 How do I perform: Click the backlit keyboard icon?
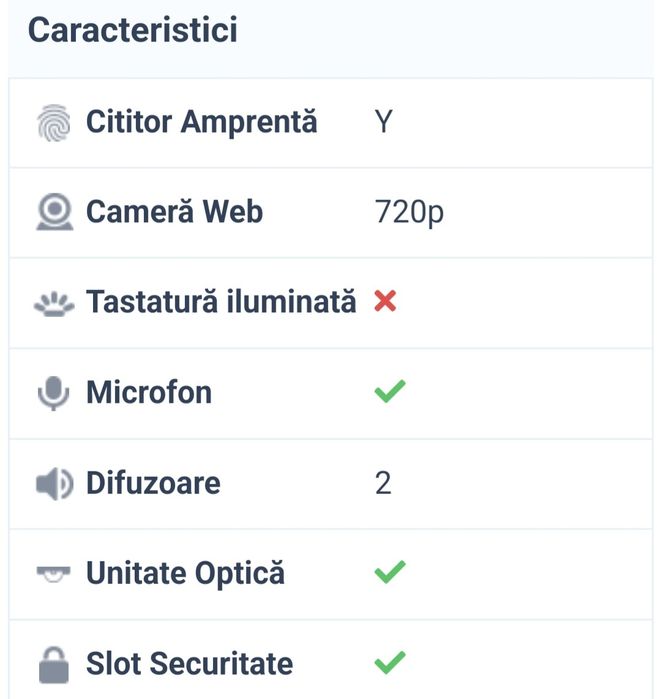point(54,303)
